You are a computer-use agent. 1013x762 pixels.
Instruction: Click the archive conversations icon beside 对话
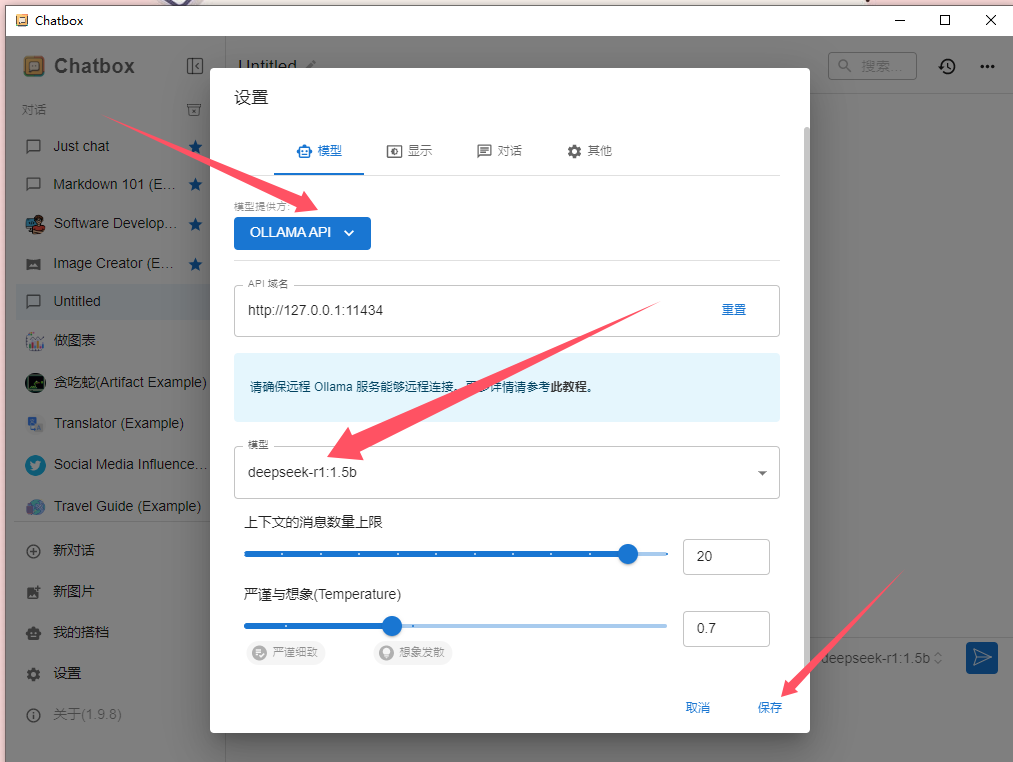click(194, 110)
